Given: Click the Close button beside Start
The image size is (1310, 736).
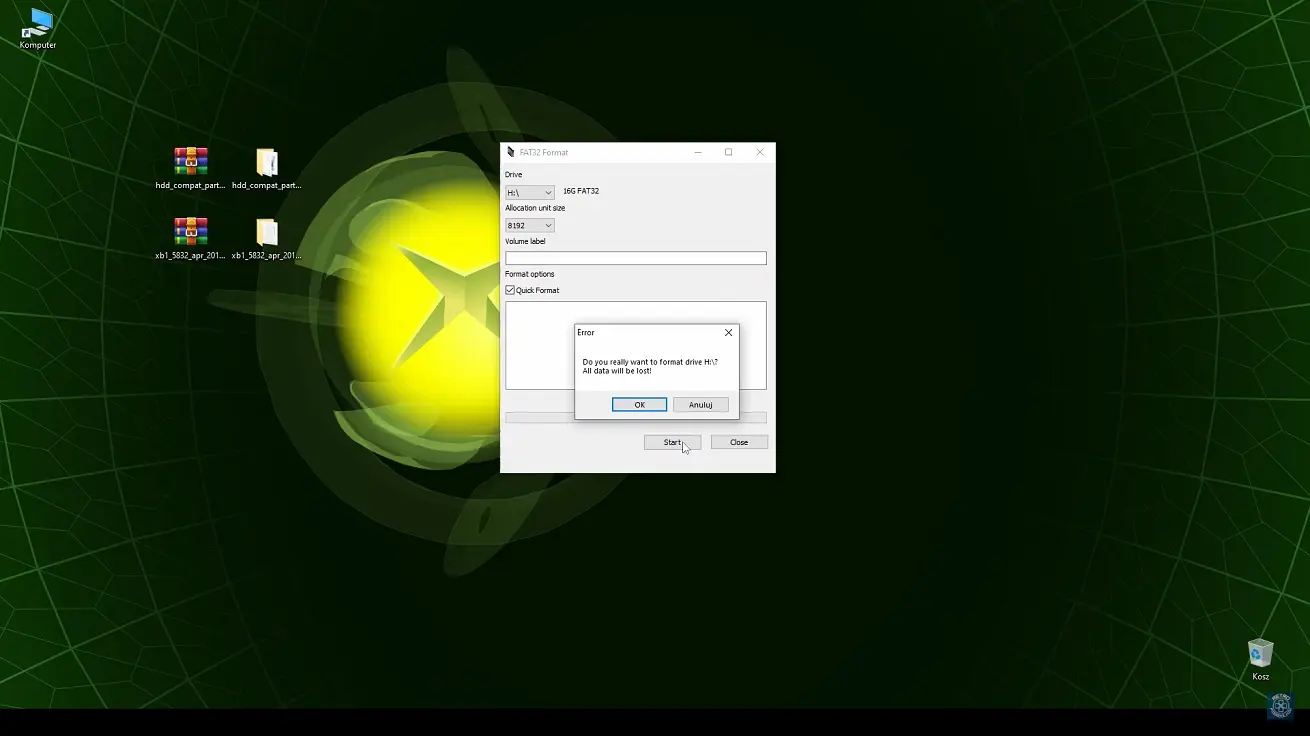Looking at the screenshot, I should (739, 442).
